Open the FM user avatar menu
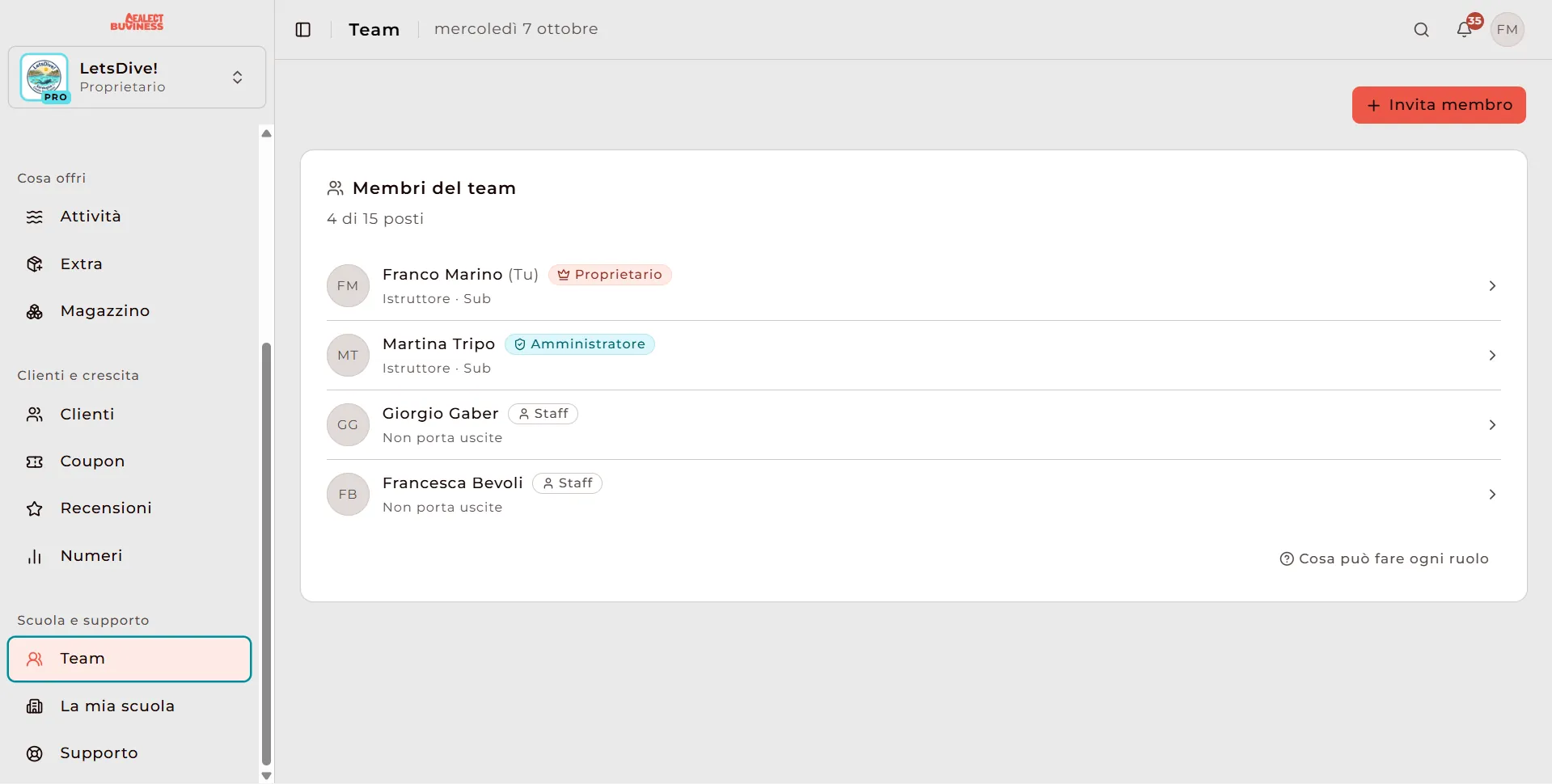This screenshot has width=1552, height=784. (x=1508, y=30)
